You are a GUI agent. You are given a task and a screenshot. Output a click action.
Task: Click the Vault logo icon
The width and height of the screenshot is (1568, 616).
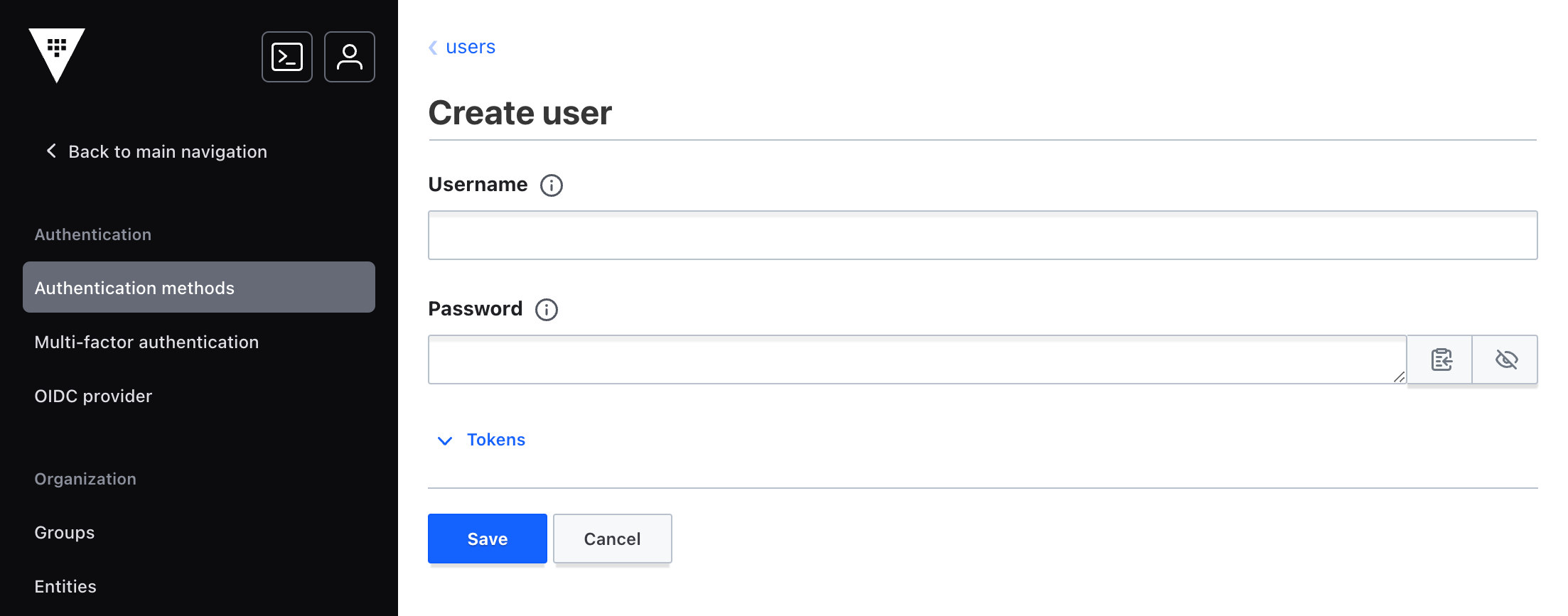pos(57,55)
